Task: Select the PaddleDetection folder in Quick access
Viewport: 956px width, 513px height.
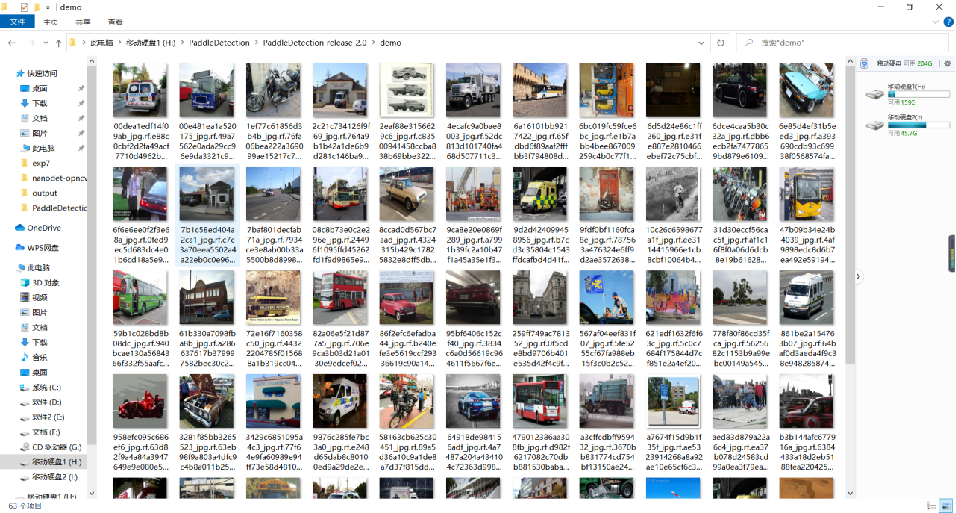Action: (x=54, y=208)
